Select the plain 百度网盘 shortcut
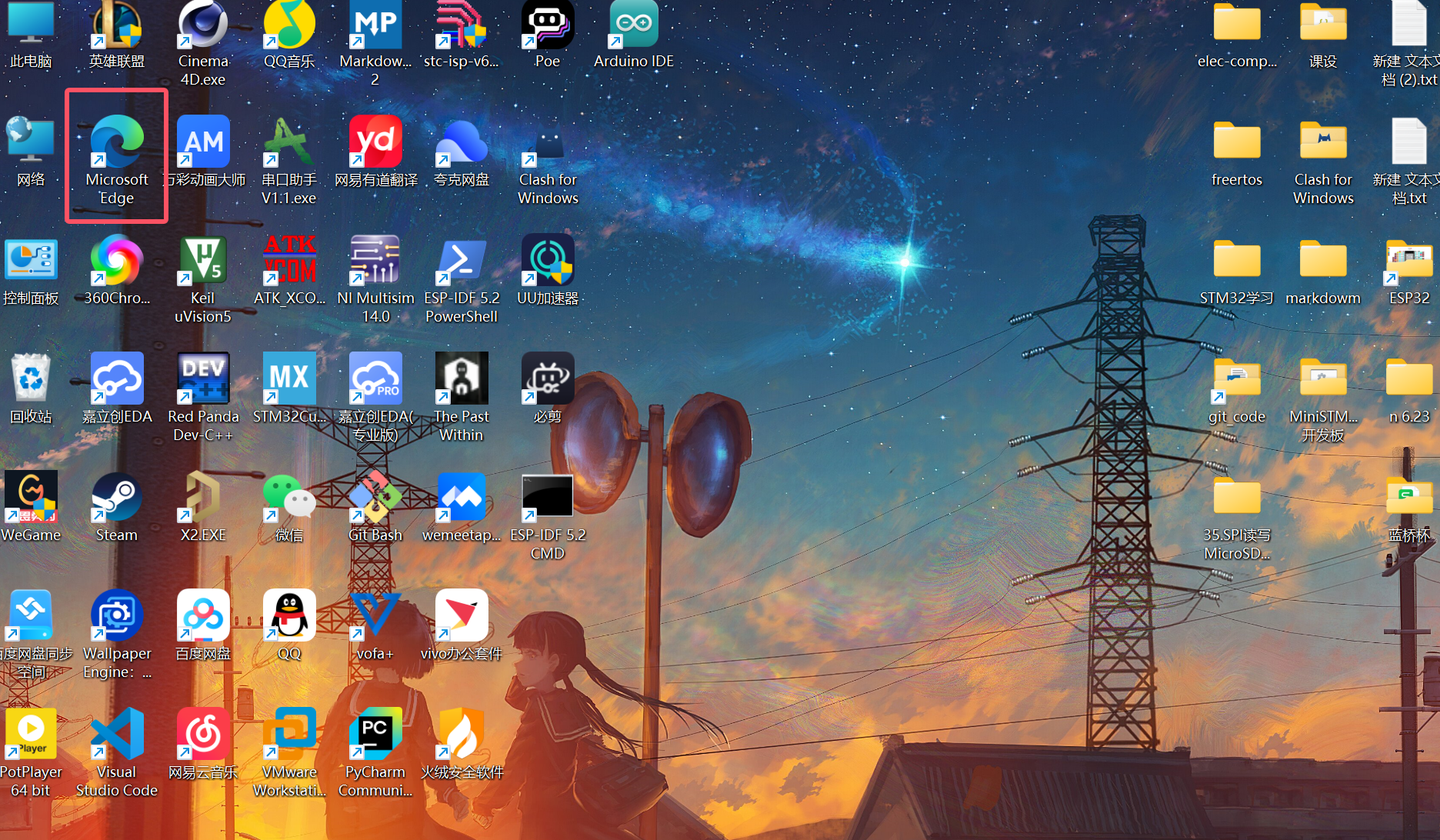 tap(203, 615)
